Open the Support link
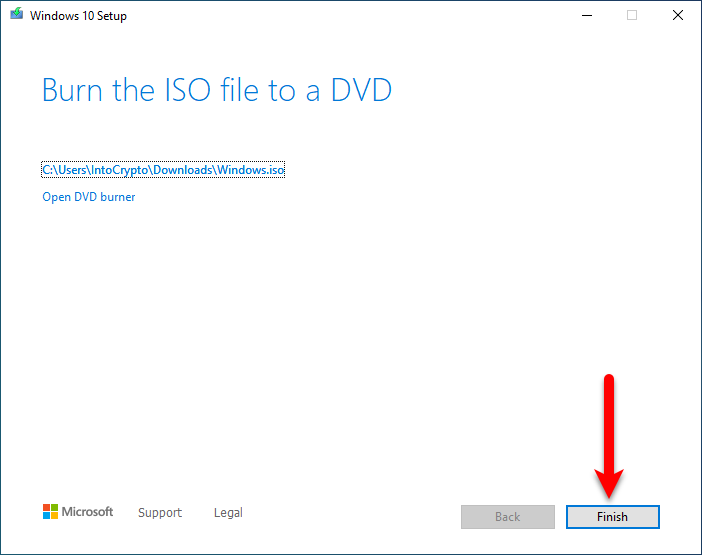 pyautogui.click(x=160, y=512)
